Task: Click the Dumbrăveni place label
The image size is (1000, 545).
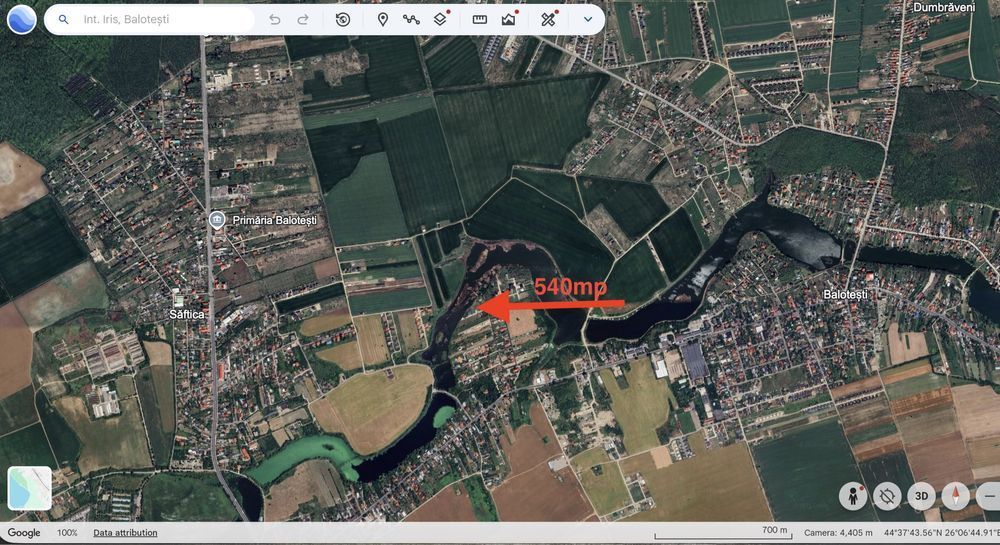Action: click(x=944, y=7)
